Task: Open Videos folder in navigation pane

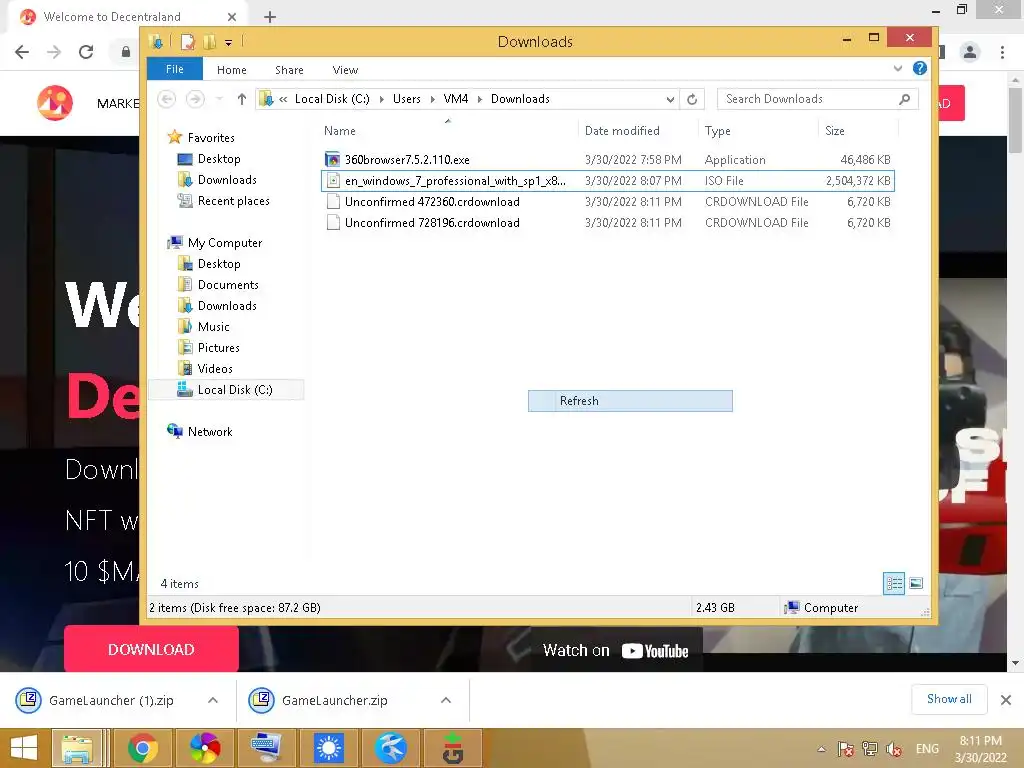Action: click(x=215, y=368)
